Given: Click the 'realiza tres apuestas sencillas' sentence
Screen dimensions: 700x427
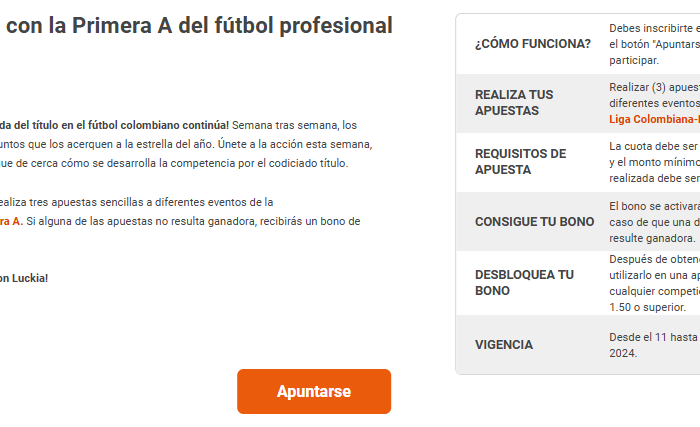Looking at the screenshot, I should click(x=137, y=202).
